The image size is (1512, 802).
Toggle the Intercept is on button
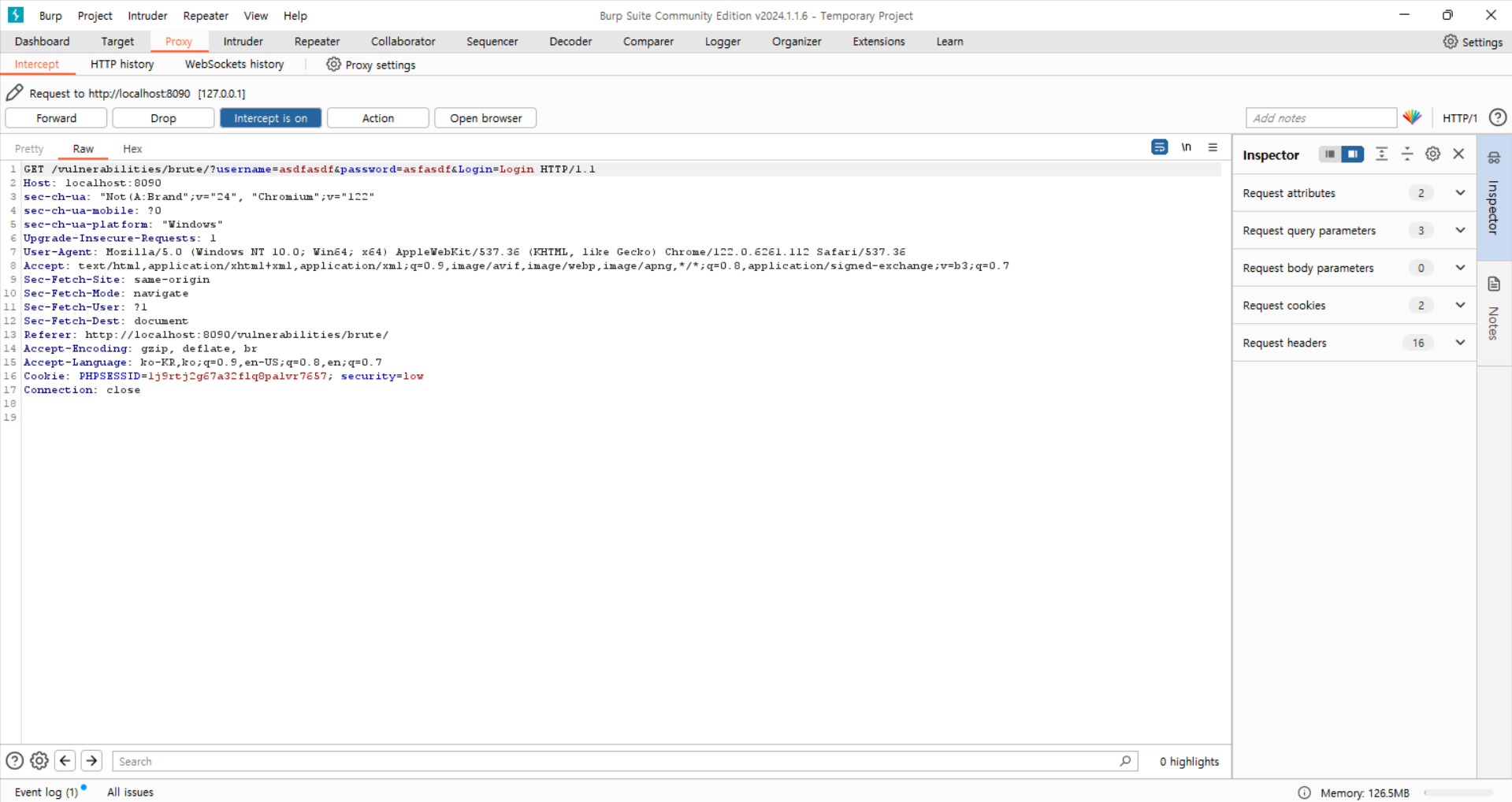click(x=270, y=118)
